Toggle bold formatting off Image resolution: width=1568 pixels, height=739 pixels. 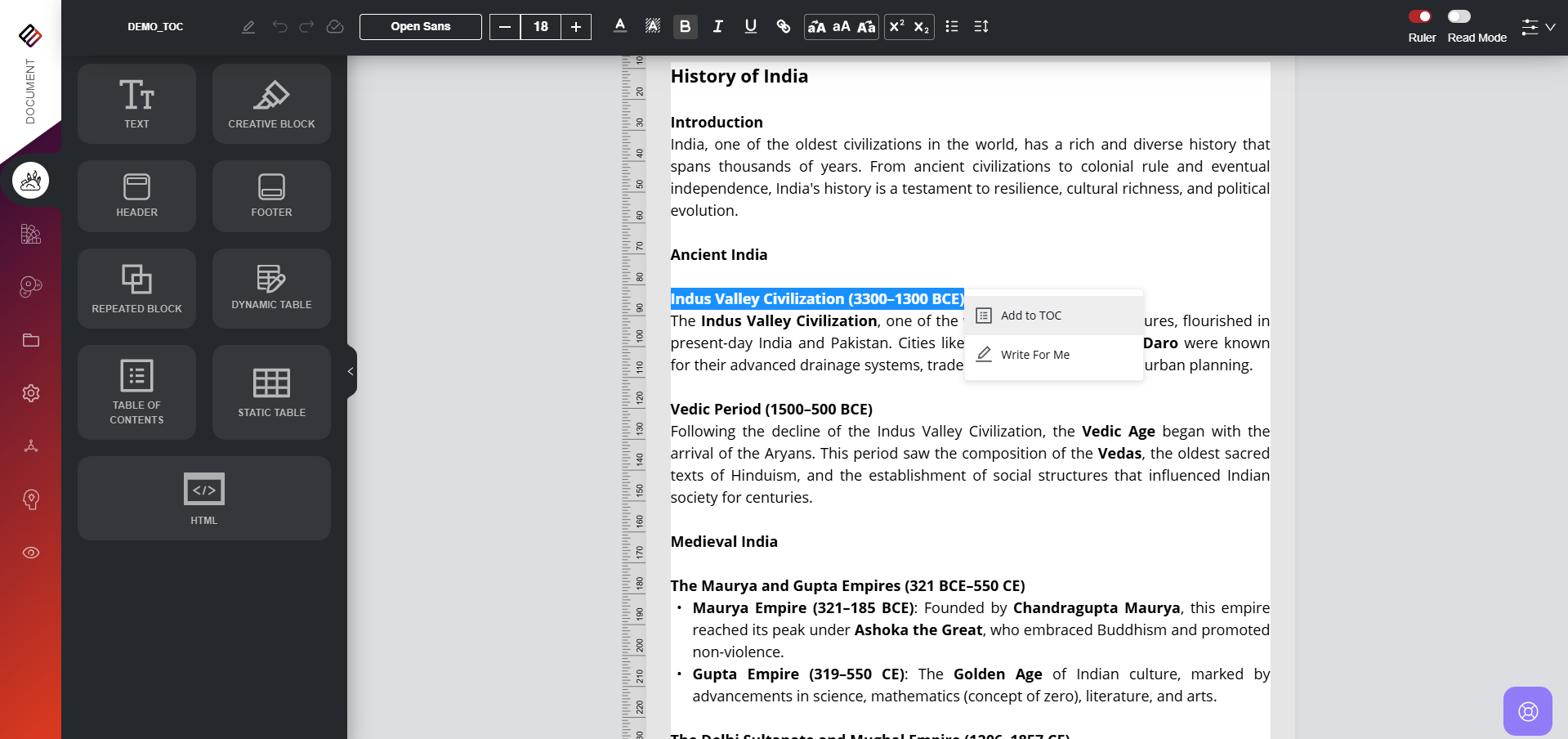[685, 26]
